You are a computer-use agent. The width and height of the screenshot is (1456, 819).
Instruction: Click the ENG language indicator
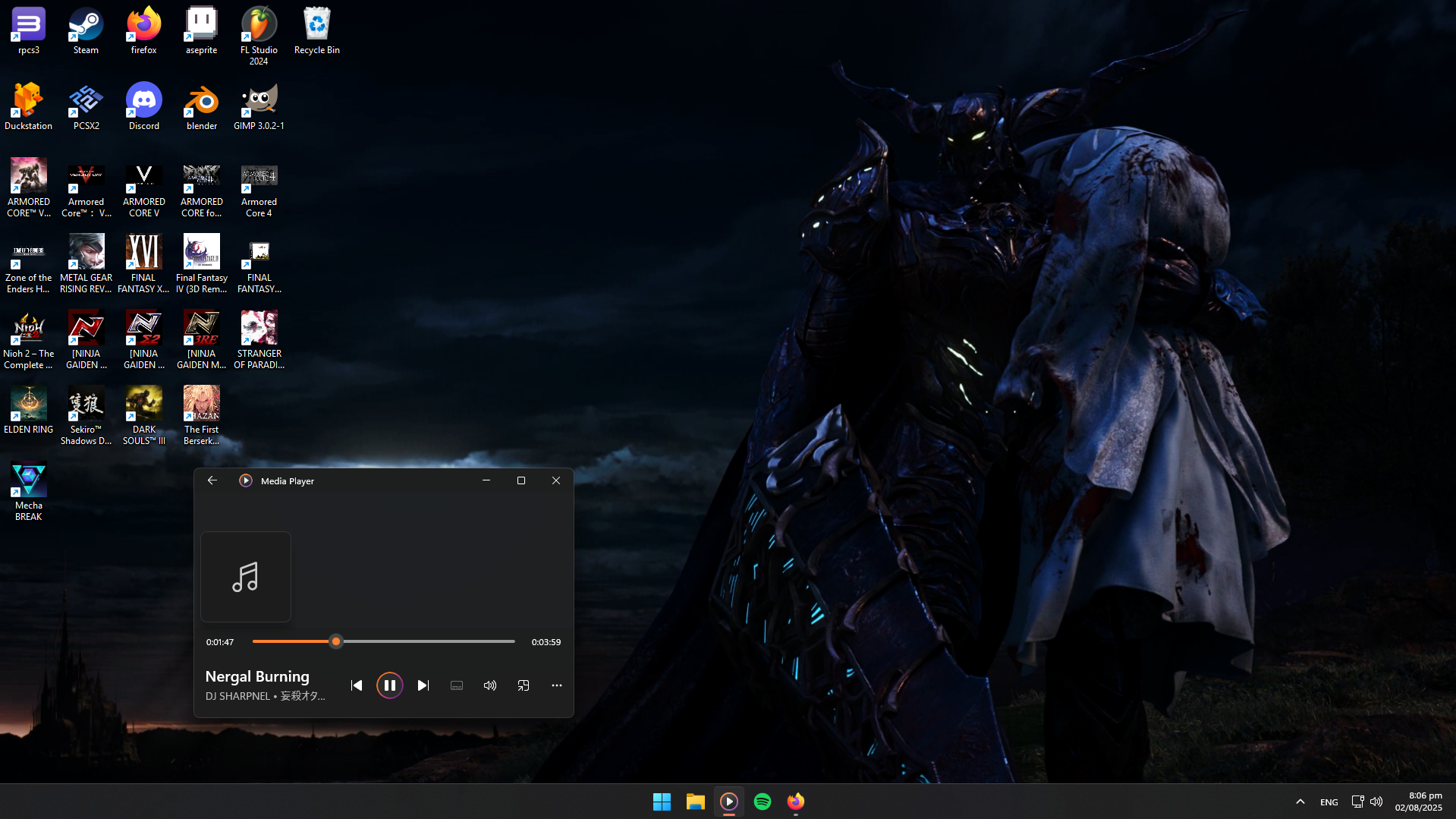1329,802
